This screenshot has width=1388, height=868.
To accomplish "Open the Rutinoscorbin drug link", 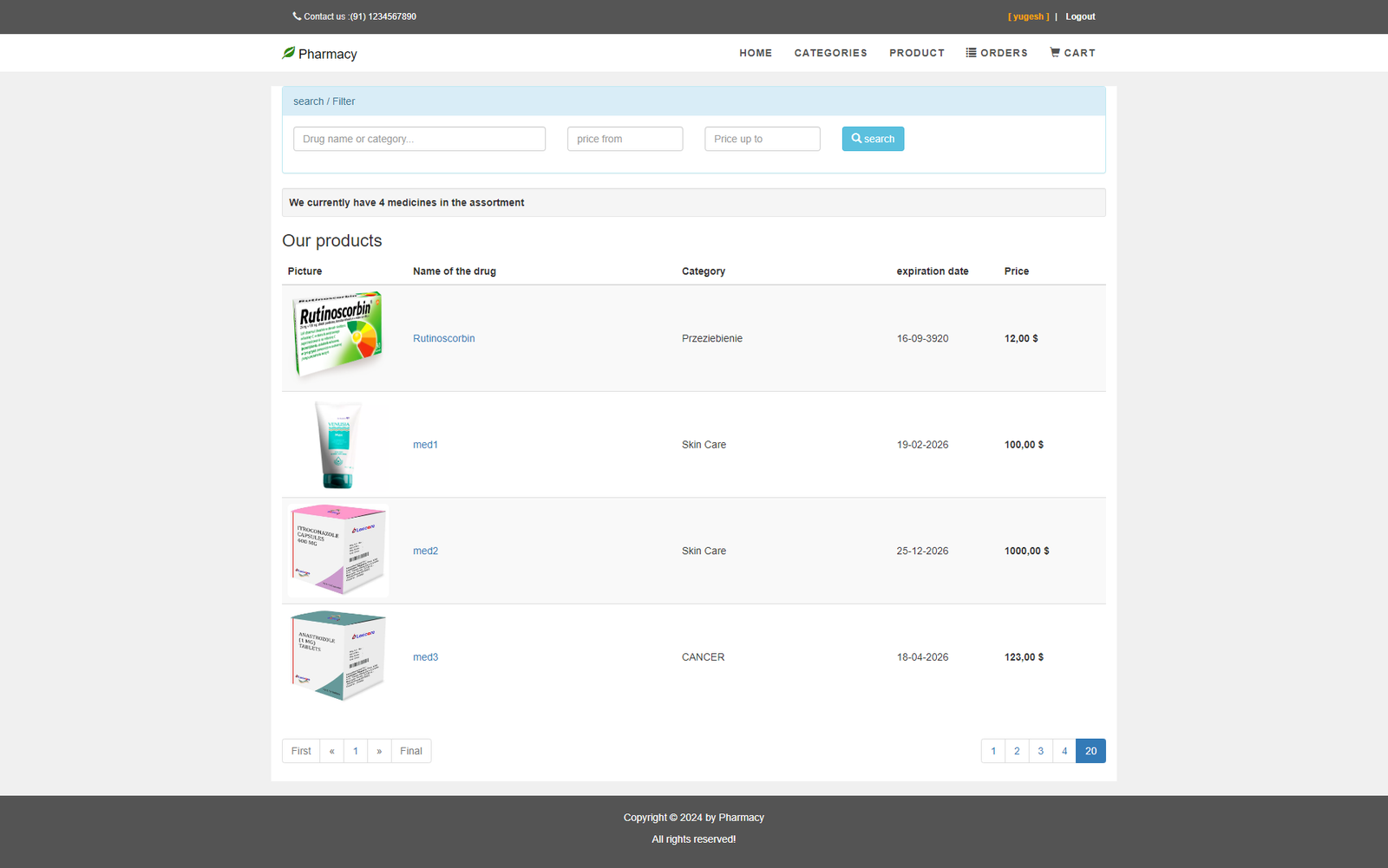I will pos(443,338).
